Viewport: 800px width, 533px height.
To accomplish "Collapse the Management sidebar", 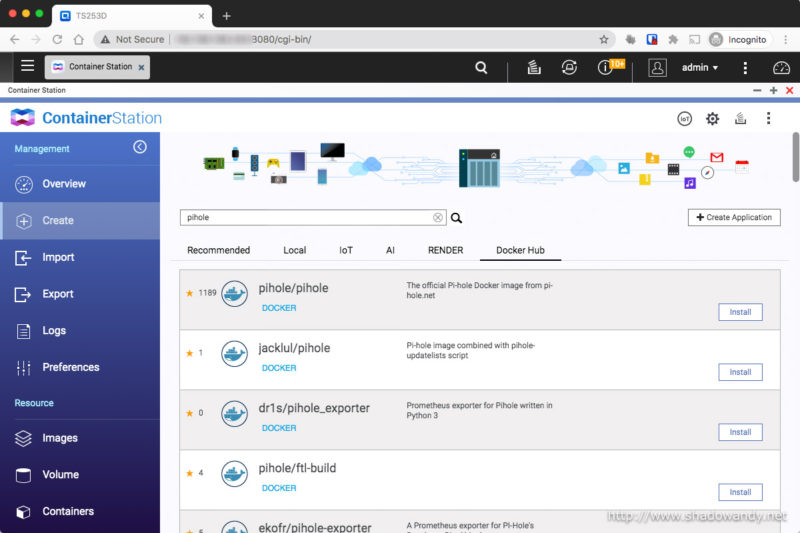I will [x=140, y=147].
